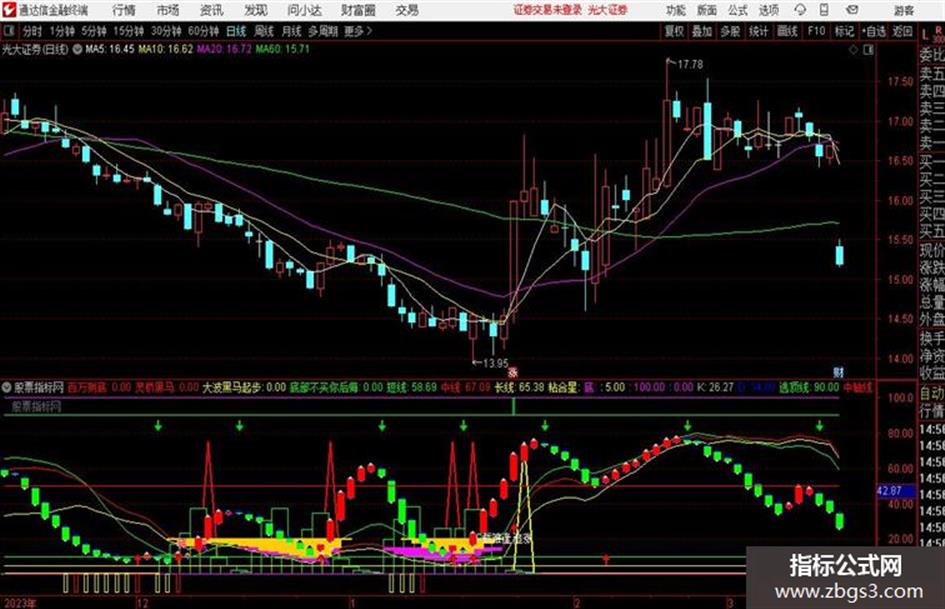Click the 画线 drawing tools button
The image size is (945, 609).
tap(786, 31)
